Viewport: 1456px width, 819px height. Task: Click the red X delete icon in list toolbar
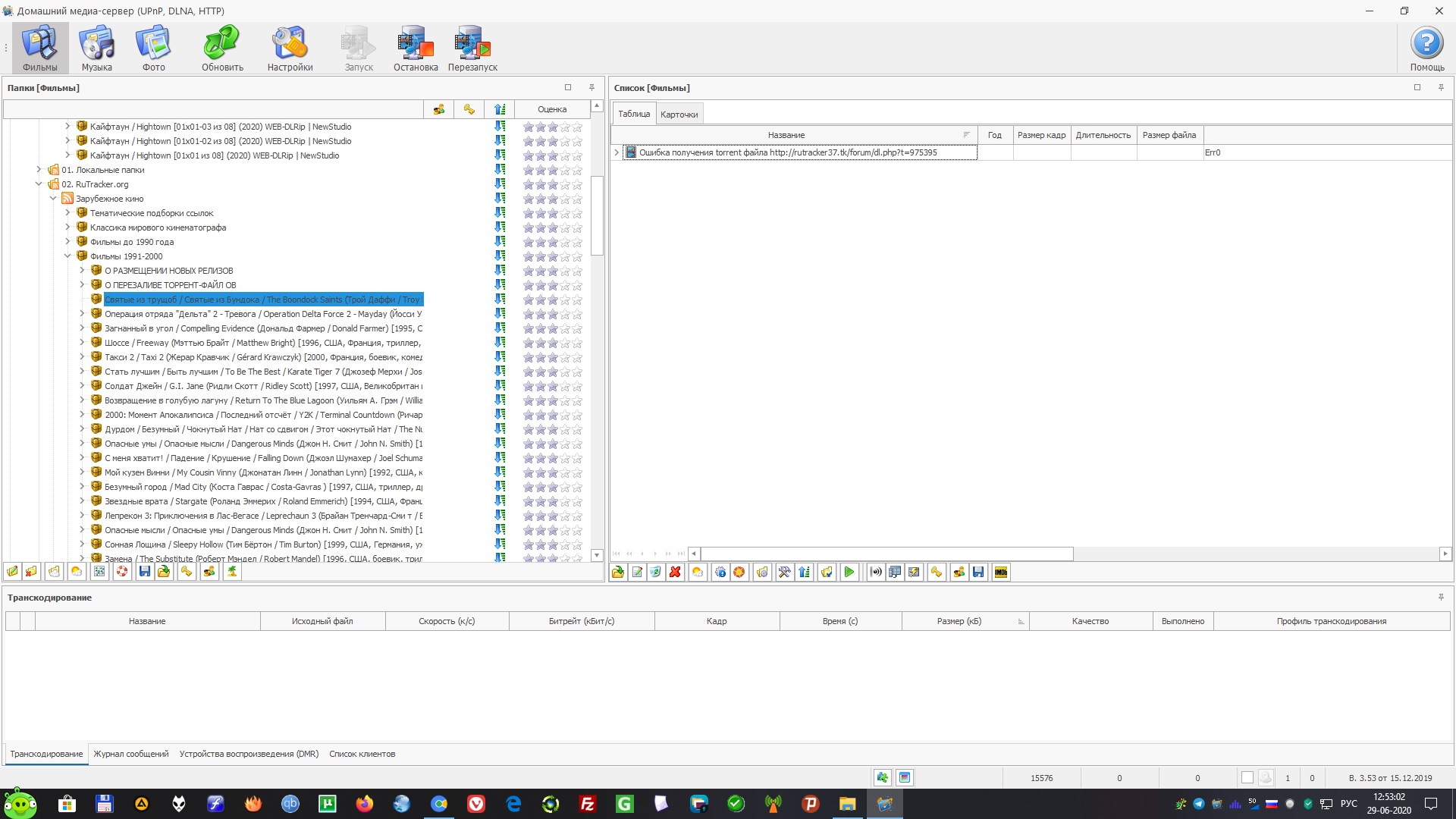[x=675, y=573]
